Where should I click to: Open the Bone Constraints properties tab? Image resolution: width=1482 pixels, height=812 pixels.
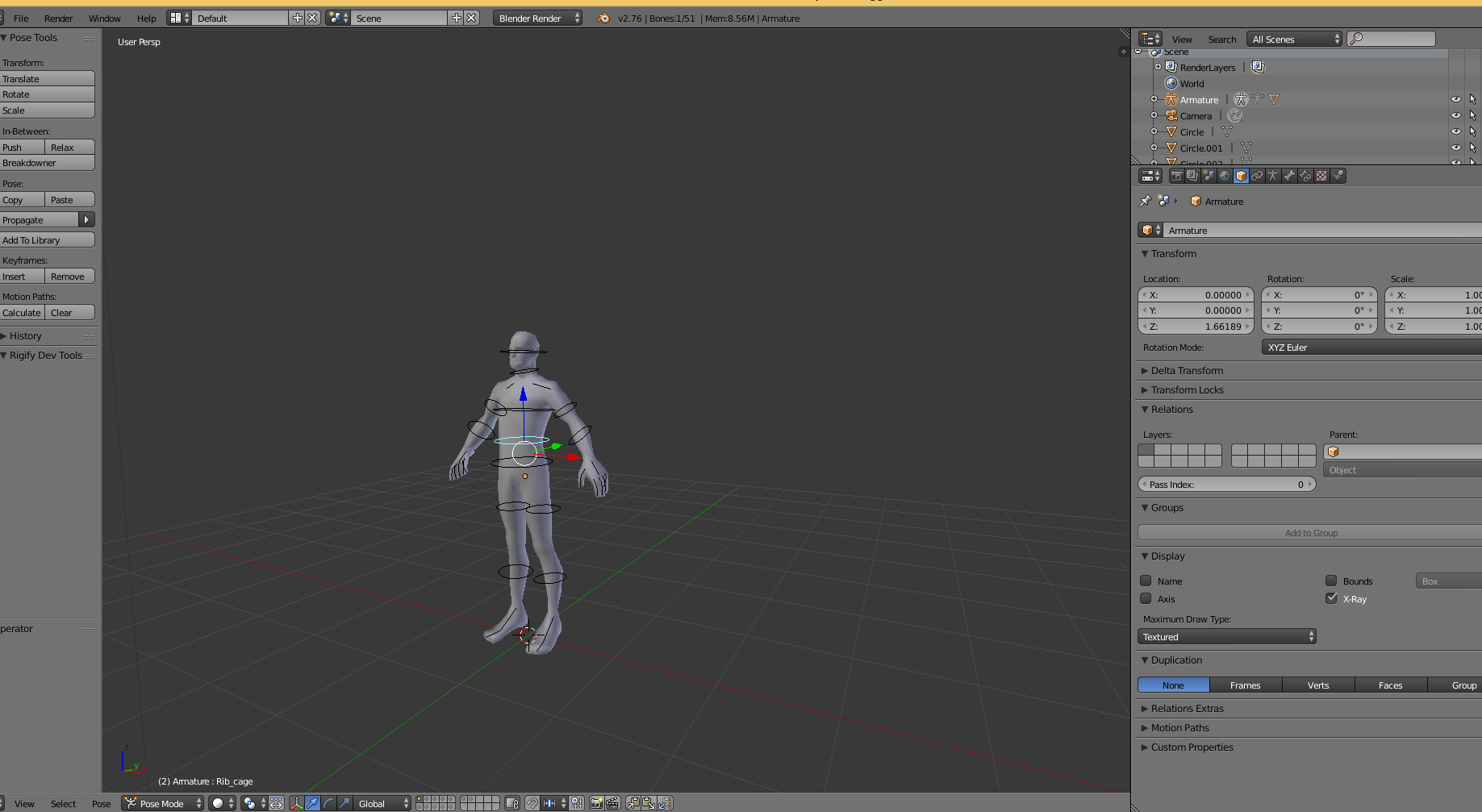click(1305, 176)
